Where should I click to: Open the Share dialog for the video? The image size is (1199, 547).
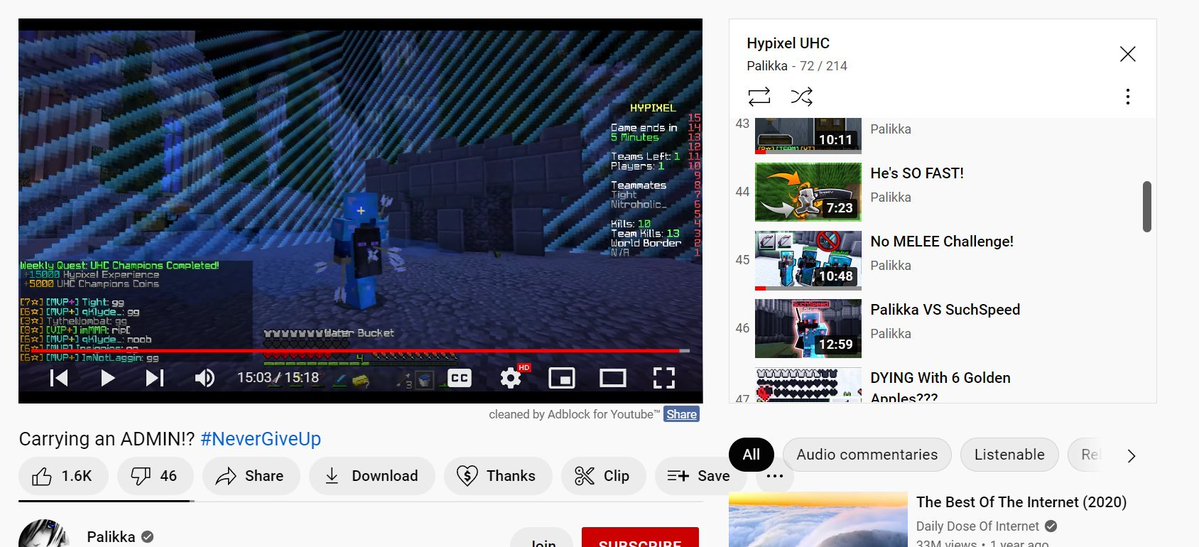pos(249,476)
